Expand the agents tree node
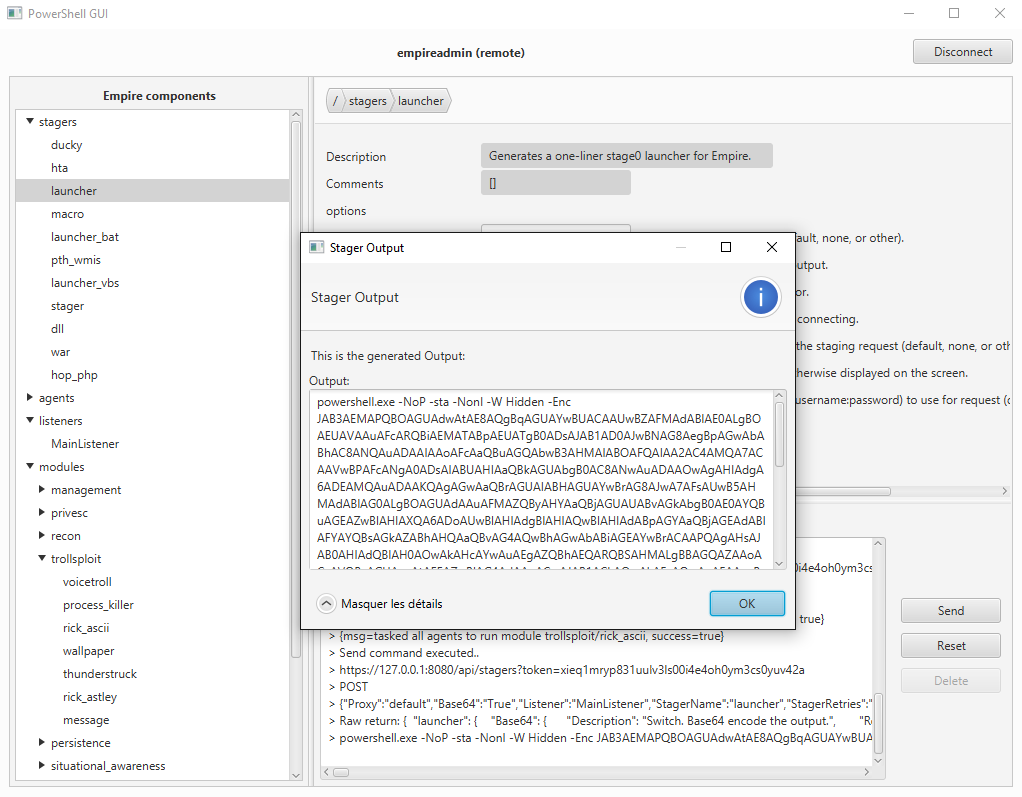The height and width of the screenshot is (797, 1022). point(30,398)
